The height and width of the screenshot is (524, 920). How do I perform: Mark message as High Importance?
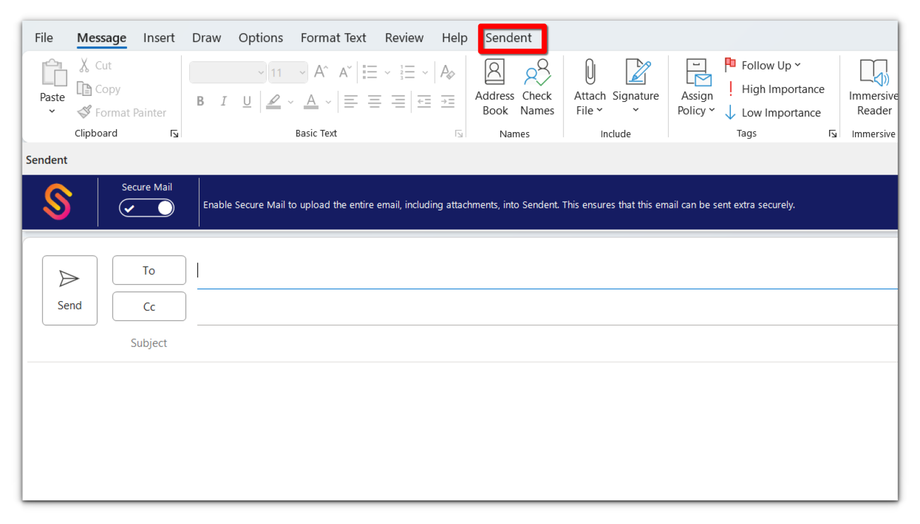pos(774,89)
